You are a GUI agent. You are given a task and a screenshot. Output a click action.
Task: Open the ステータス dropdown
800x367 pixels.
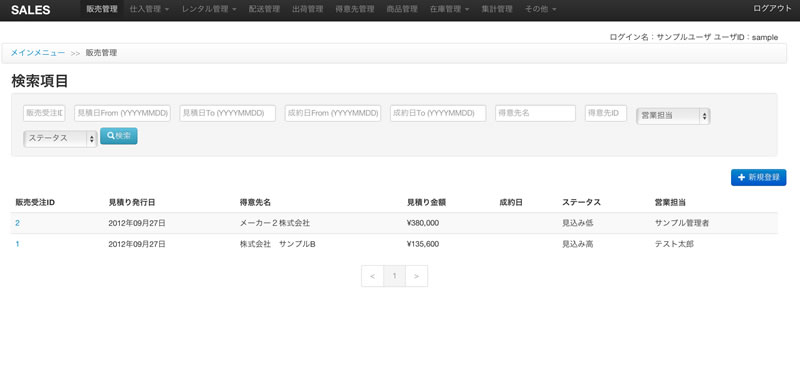click(60, 138)
